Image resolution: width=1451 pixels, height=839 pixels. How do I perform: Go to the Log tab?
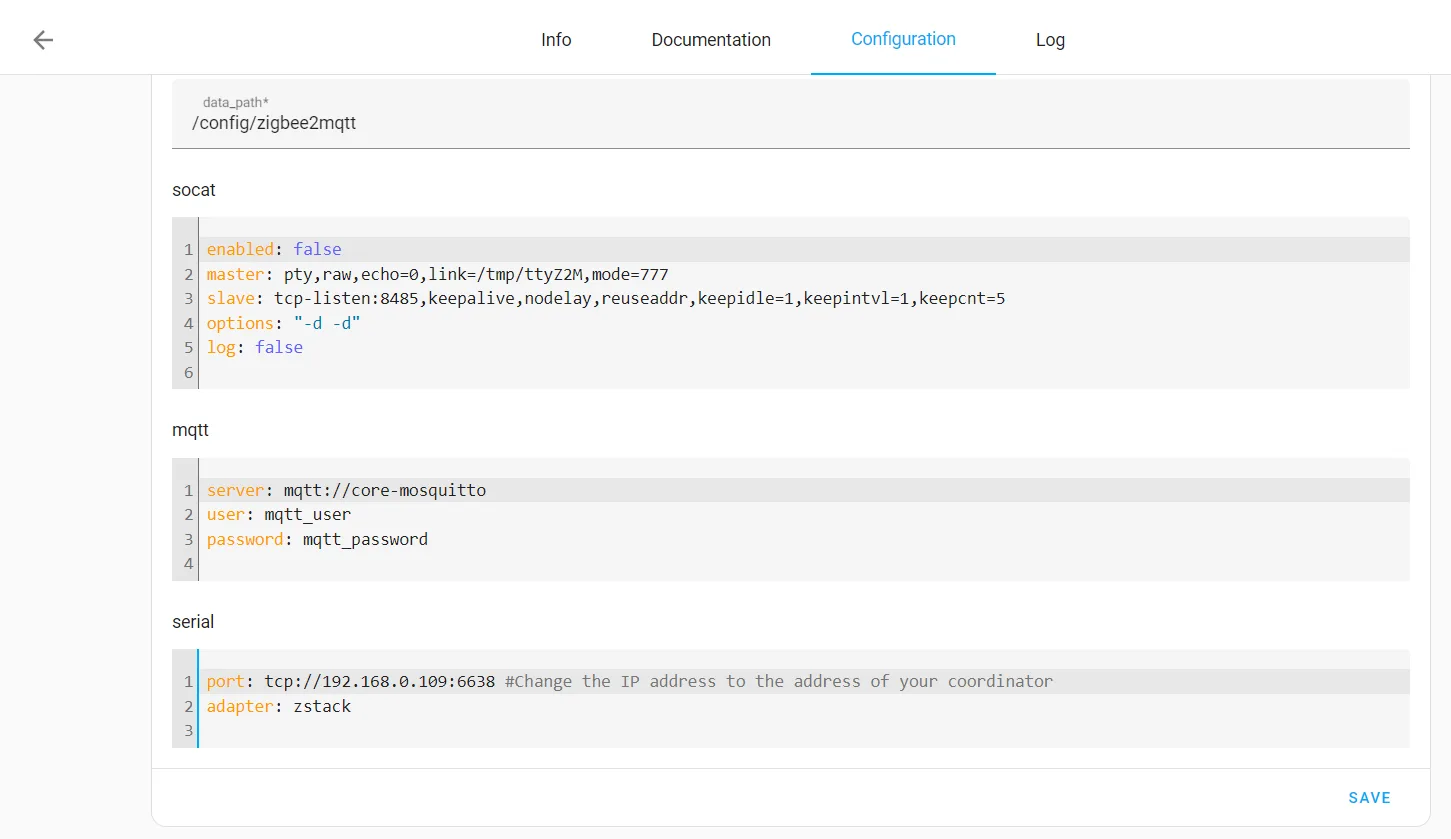pos(1050,40)
